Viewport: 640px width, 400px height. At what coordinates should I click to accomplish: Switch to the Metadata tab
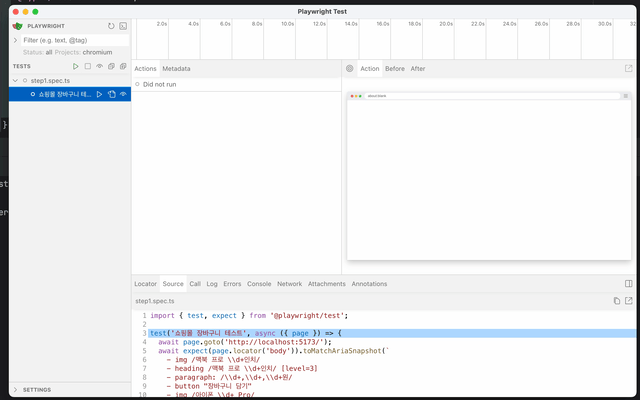click(x=176, y=69)
